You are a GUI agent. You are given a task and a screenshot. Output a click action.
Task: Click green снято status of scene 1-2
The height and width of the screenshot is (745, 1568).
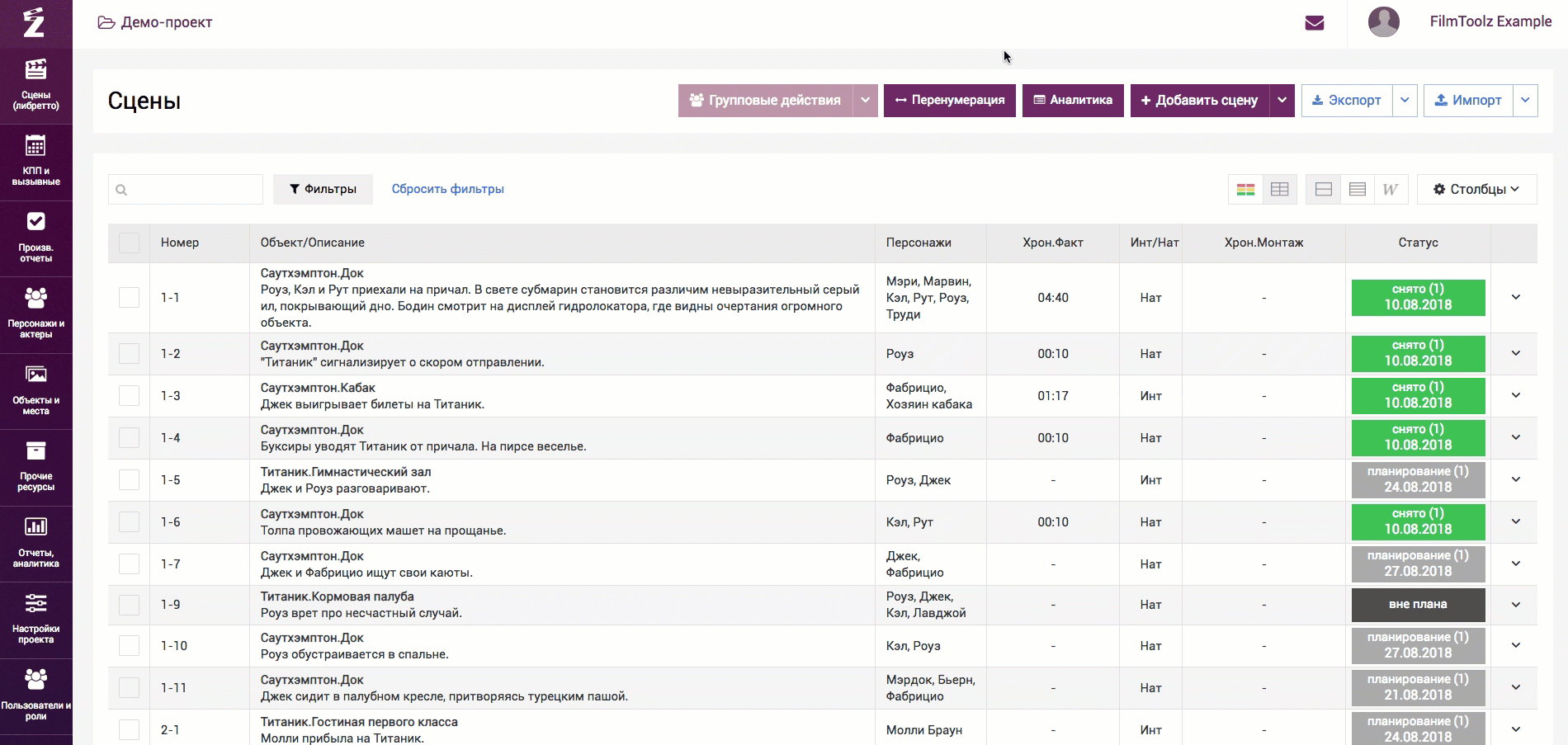tap(1418, 353)
